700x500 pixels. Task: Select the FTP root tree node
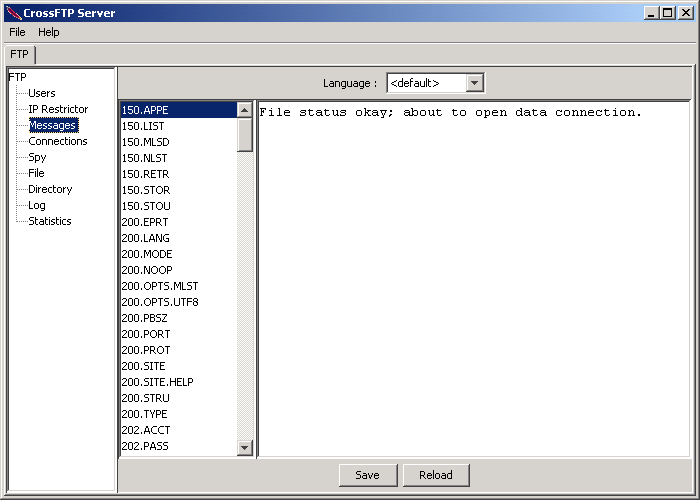point(17,77)
